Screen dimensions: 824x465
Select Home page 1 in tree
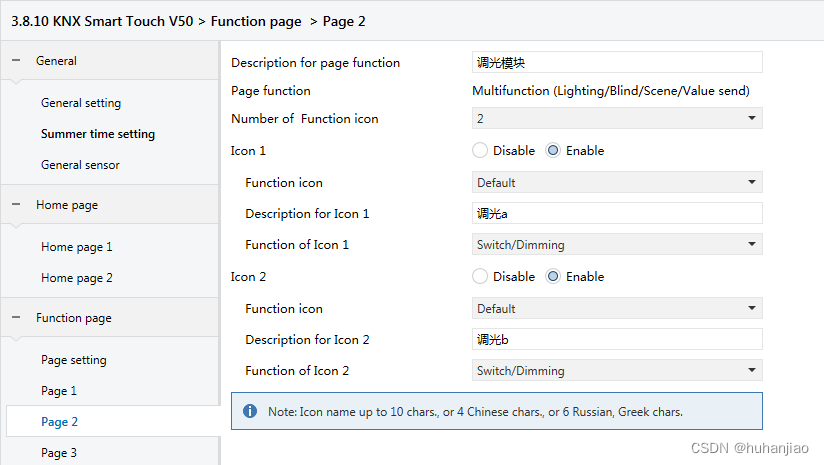[x=77, y=247]
